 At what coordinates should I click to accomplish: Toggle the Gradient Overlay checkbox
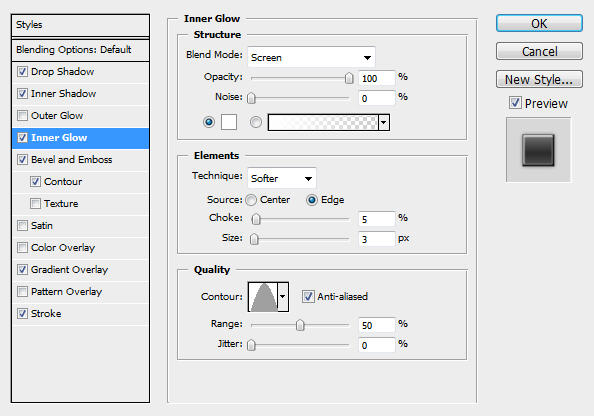click(22, 269)
